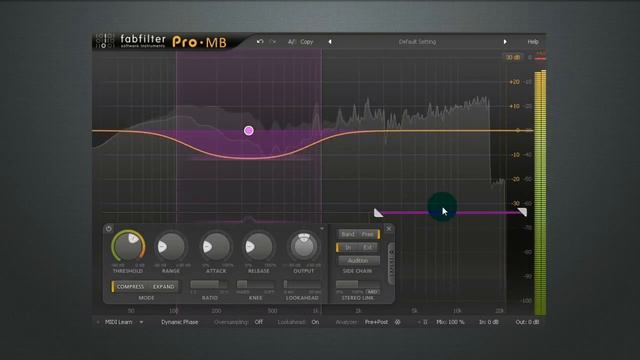Screen dimensions: 640x360
Task: Click the FabFilter logo icon
Action: [x=104, y=41]
